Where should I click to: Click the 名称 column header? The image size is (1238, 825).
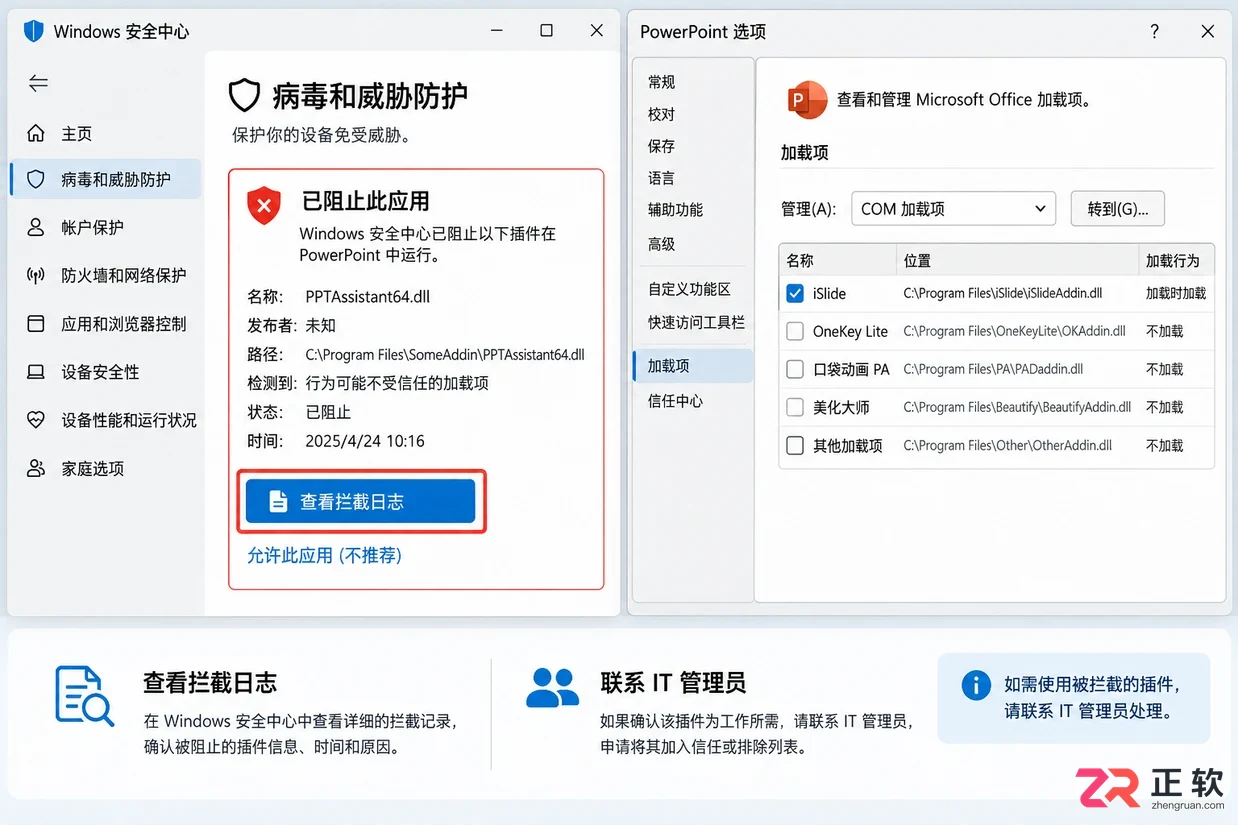tap(800, 260)
